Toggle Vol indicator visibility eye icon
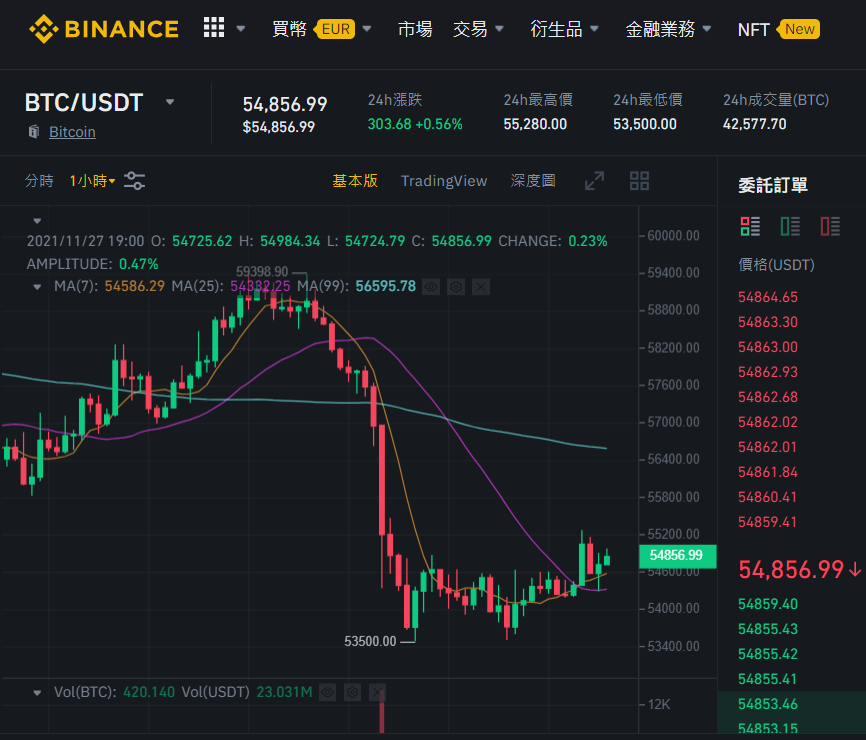866x740 pixels. (328, 692)
